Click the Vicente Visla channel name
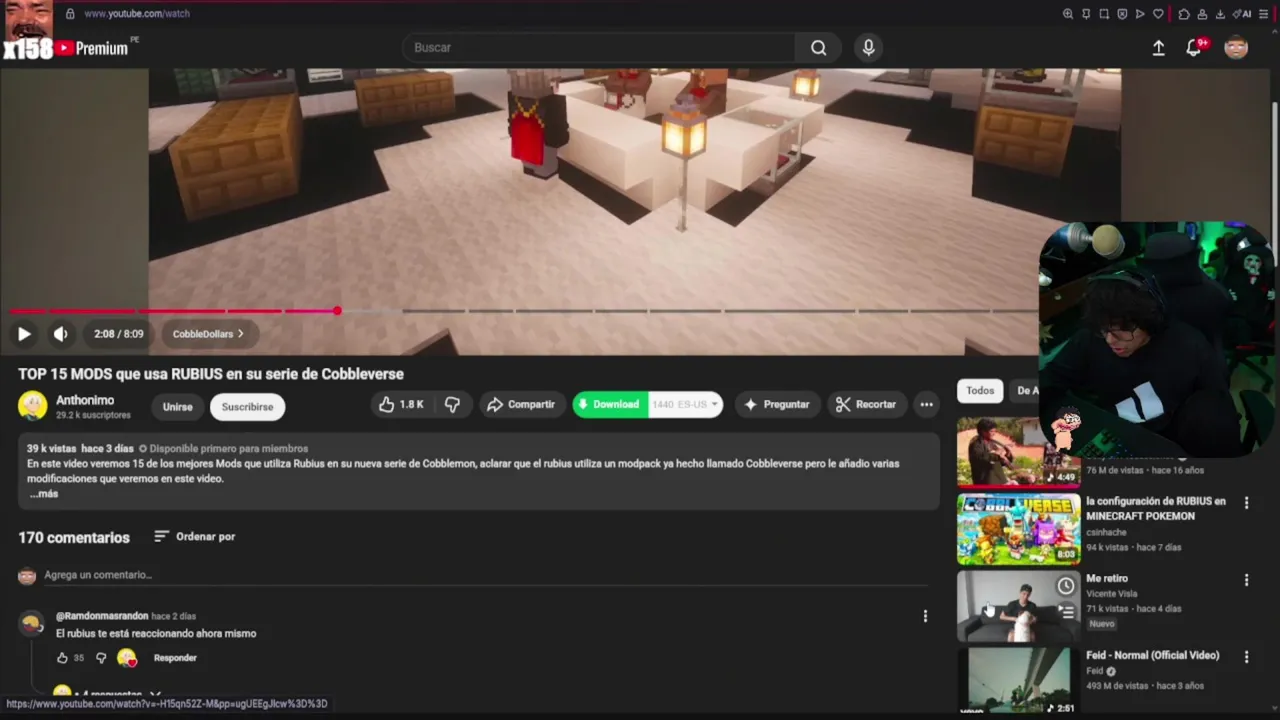Image resolution: width=1280 pixels, height=720 pixels. coord(1111,594)
